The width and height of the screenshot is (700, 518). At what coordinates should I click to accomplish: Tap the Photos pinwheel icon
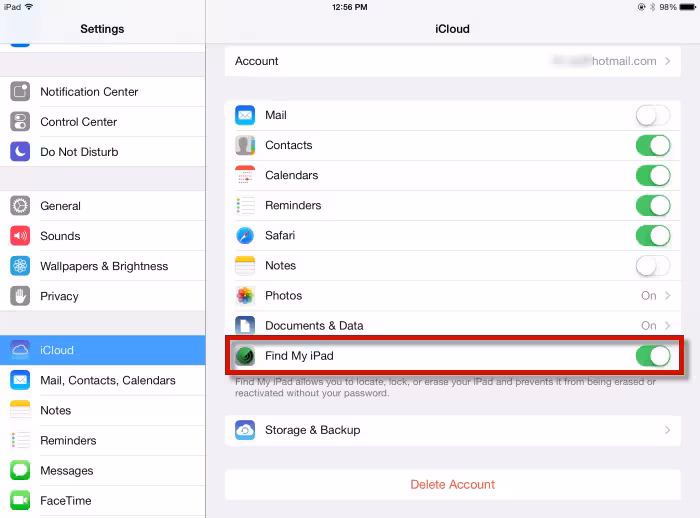pos(245,296)
